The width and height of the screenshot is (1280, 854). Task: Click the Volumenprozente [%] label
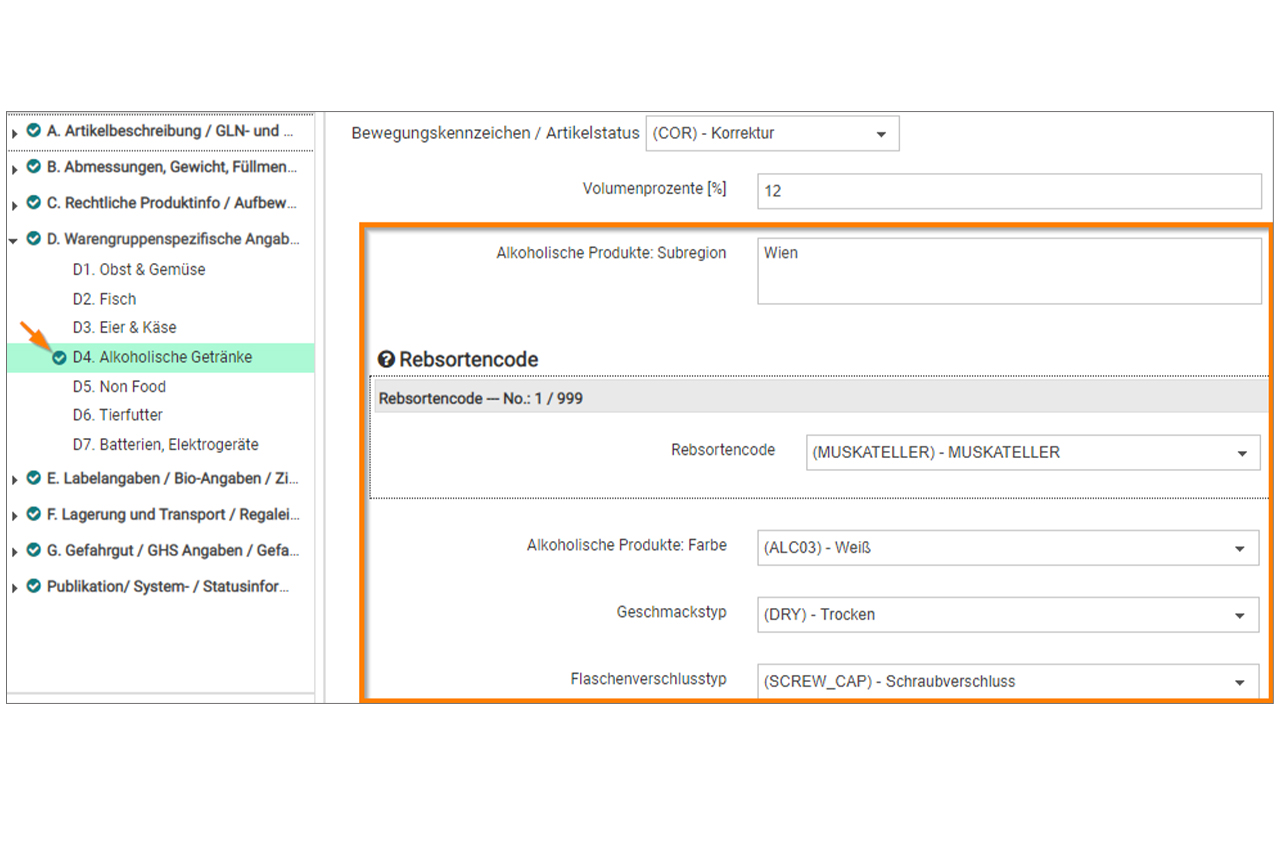pyautogui.click(x=655, y=188)
